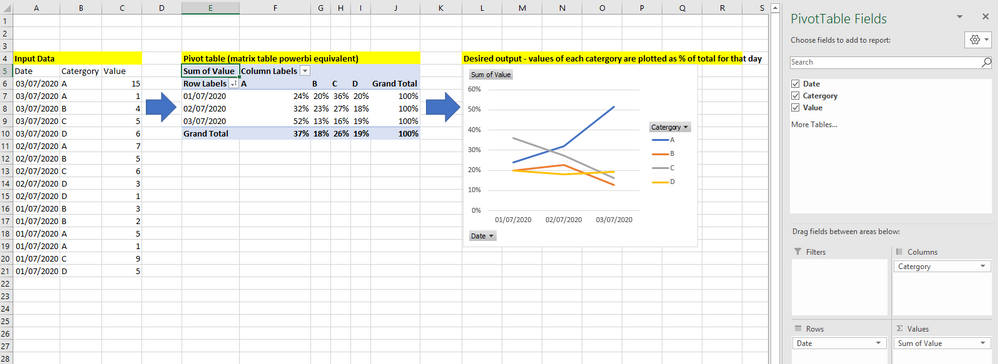Uncheck the Category field checkbox
998x364 pixels.
point(794,95)
